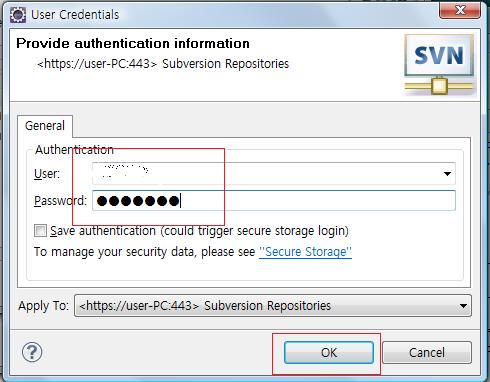
Task: Select the General tab
Action: 45,126
